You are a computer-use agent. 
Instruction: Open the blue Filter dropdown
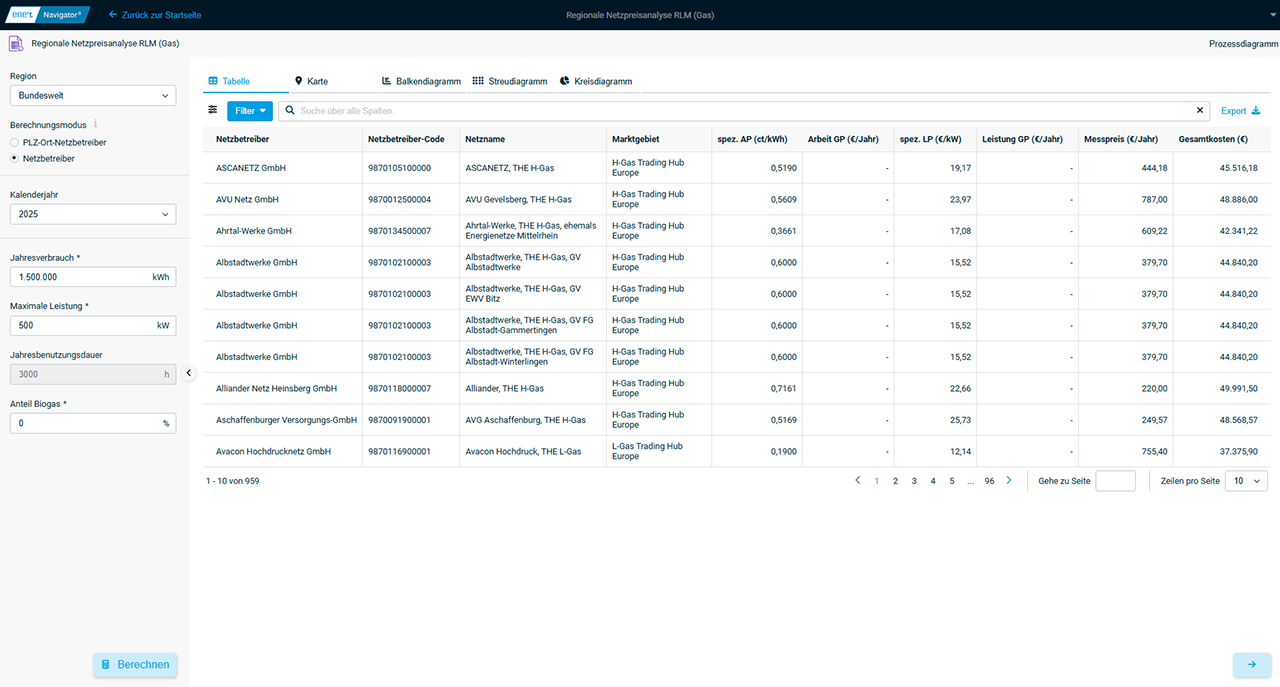tap(249, 111)
